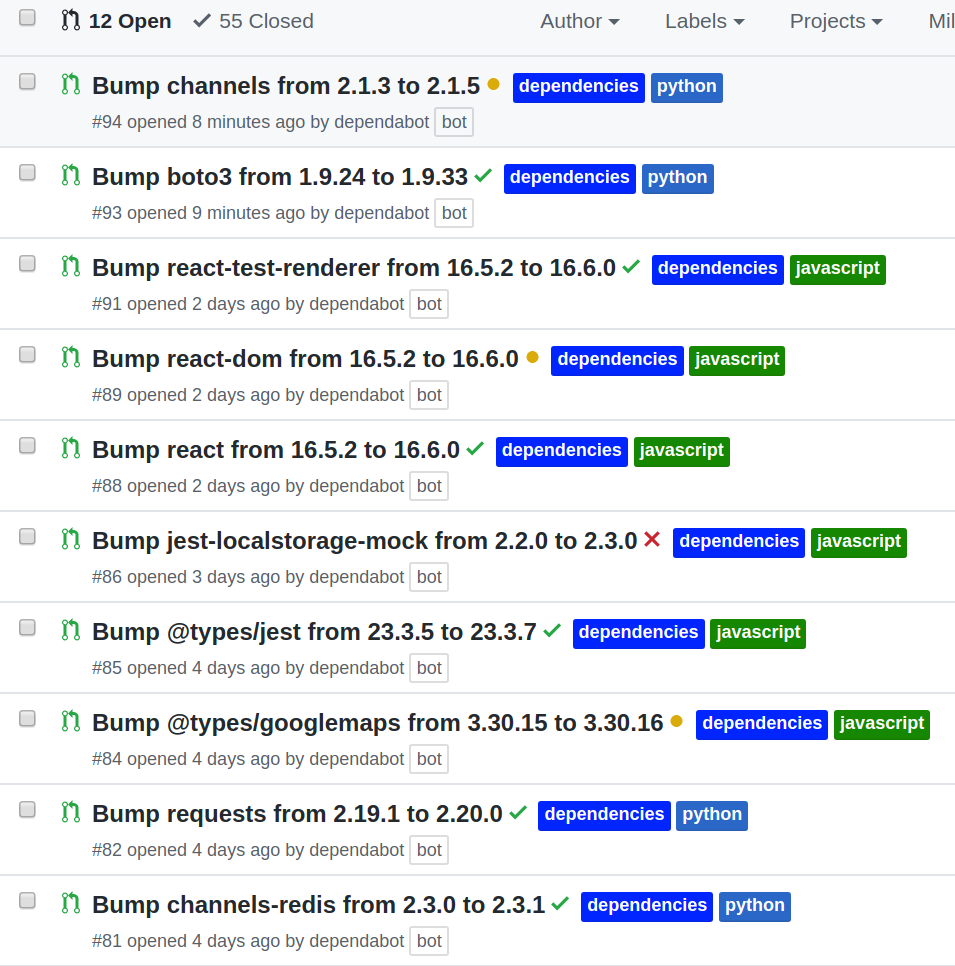Open Bump jest-localstorage-mock 2.2.0 to 2.3.0
The width and height of the screenshot is (955, 966).
click(365, 542)
